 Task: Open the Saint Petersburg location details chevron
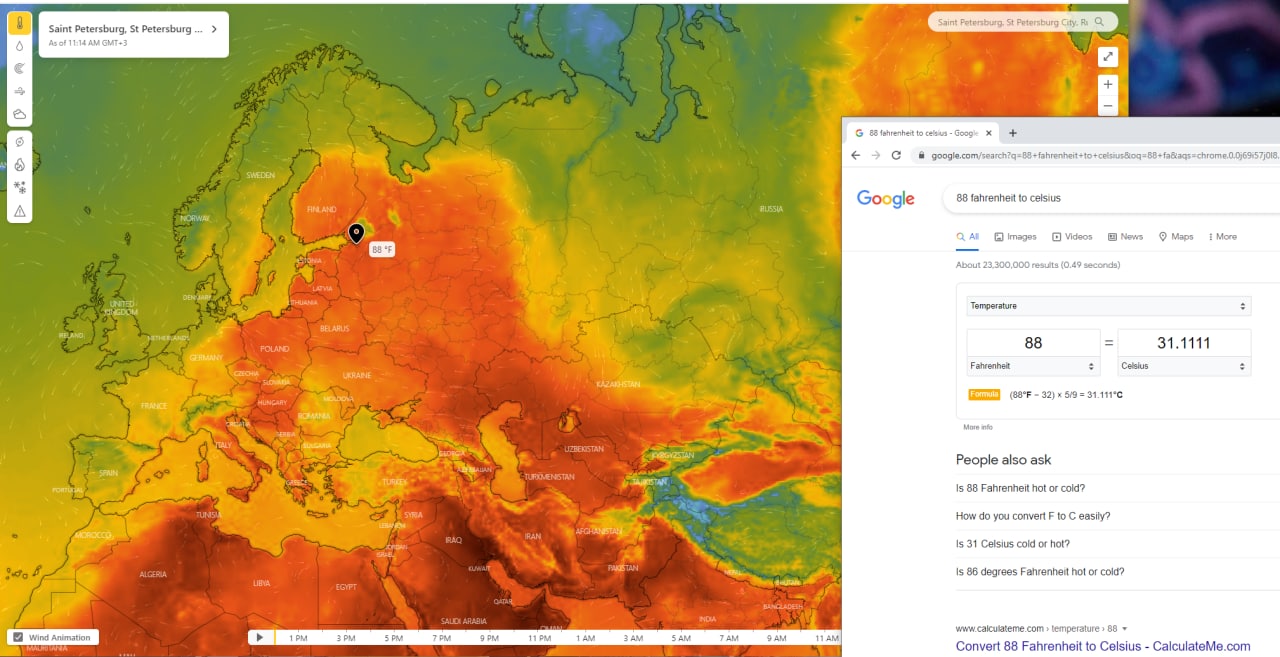point(214,29)
